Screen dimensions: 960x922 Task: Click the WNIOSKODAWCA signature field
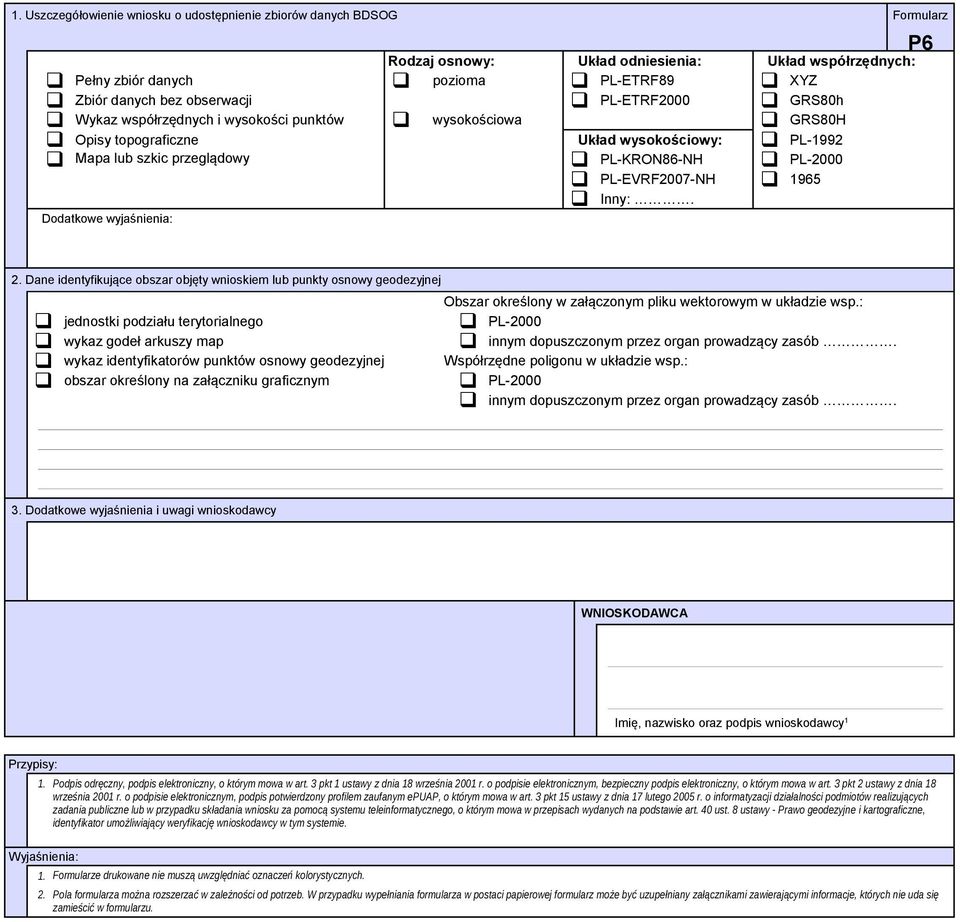[775, 680]
